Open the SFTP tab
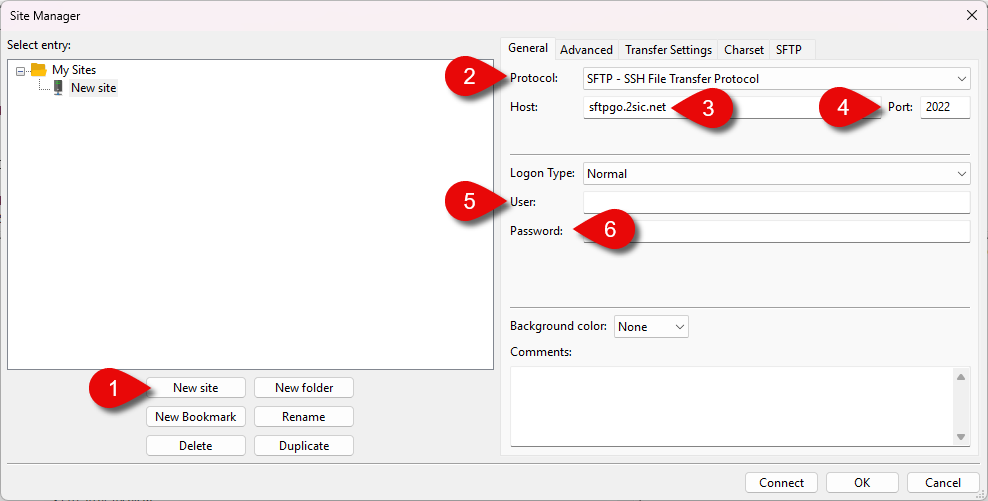 point(788,50)
